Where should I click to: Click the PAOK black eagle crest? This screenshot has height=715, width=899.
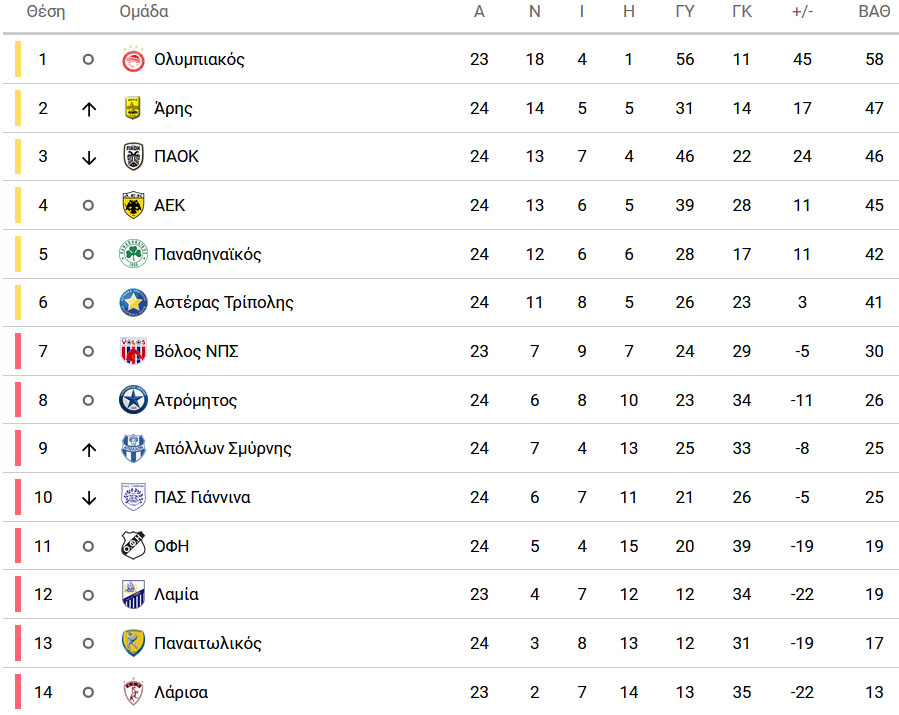pyautogui.click(x=133, y=157)
